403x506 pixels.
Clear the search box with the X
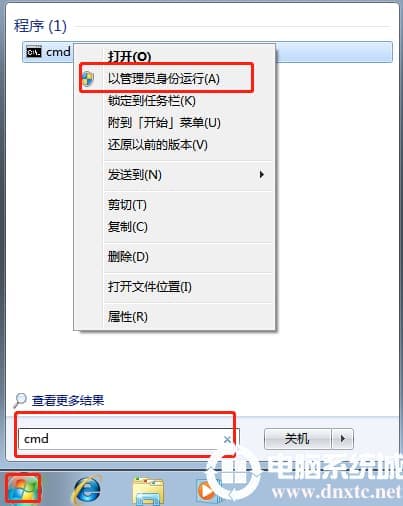tap(227, 439)
